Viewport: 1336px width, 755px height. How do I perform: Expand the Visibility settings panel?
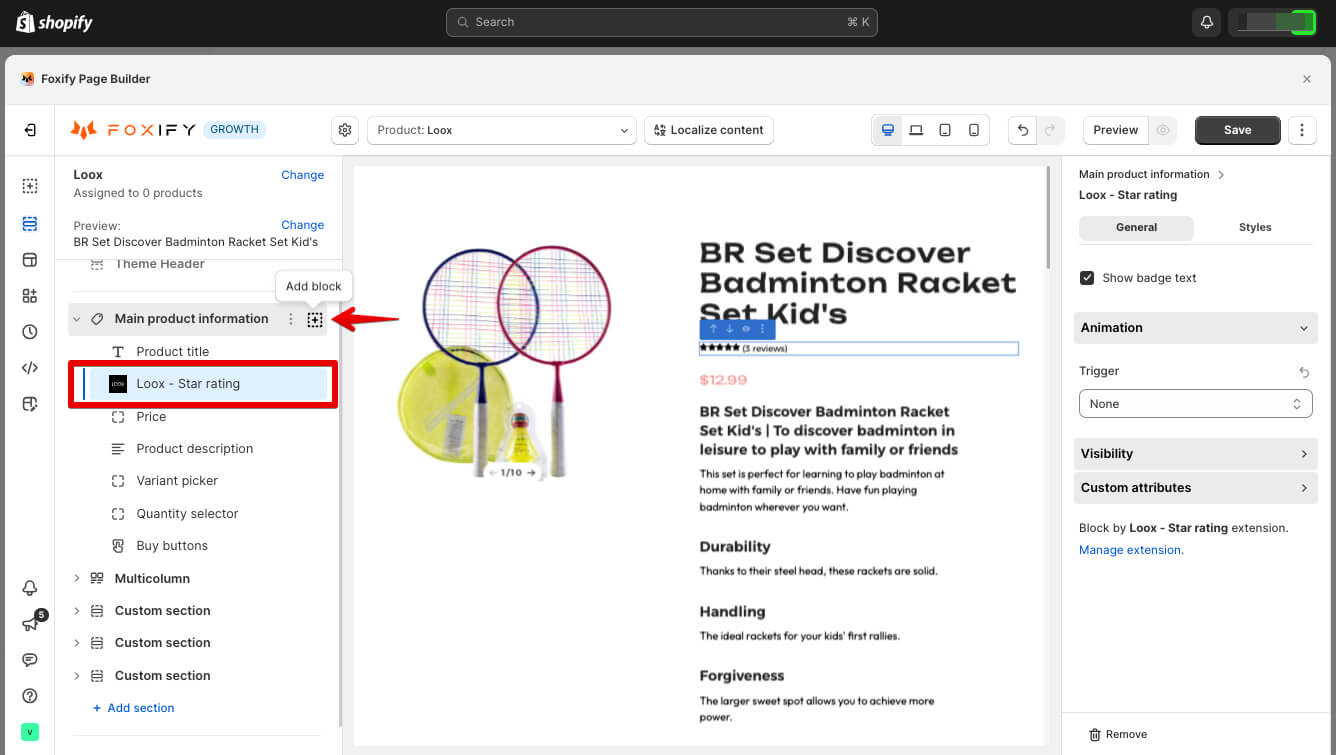(1195, 454)
